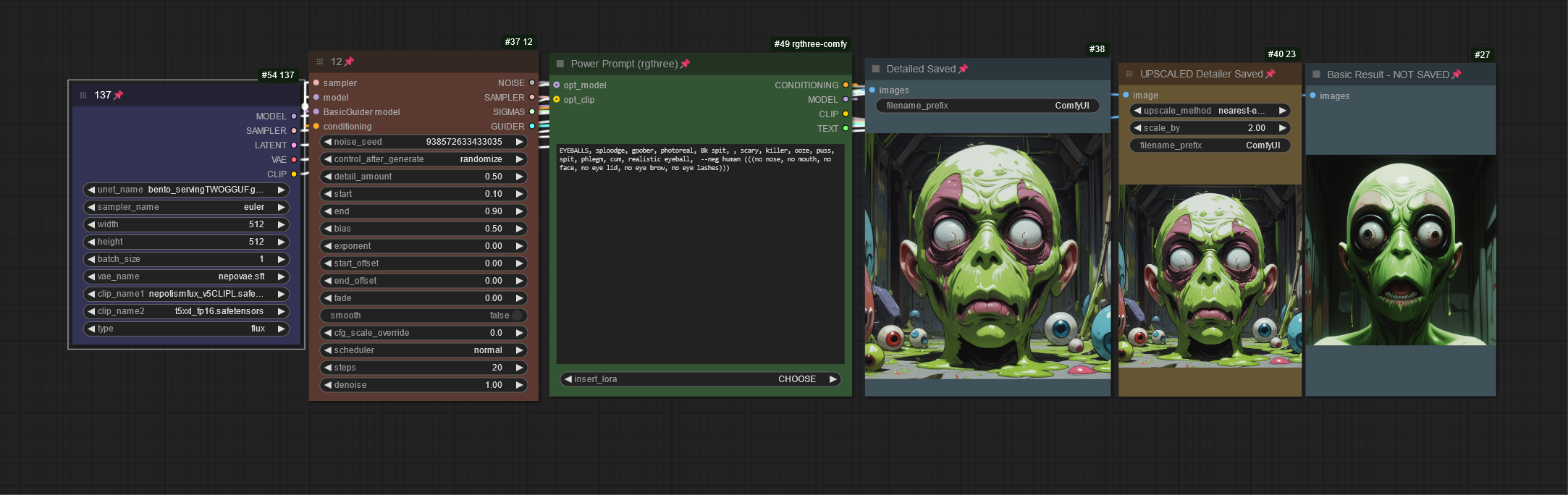Decrease width value with left arrow

click(91, 224)
